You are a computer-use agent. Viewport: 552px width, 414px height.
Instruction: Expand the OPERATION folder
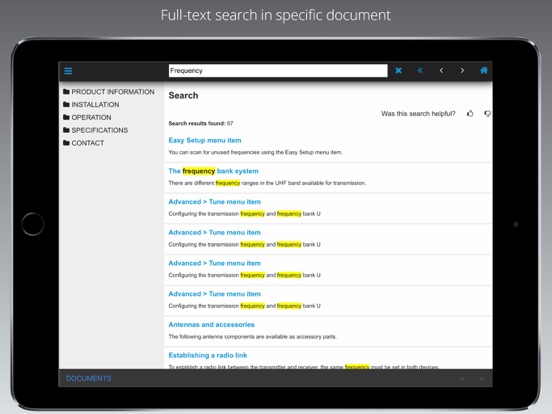point(87,117)
